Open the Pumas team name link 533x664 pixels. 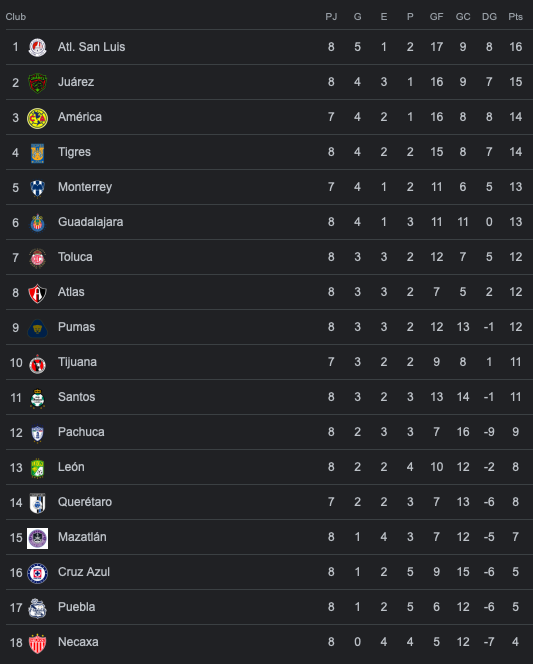pyautogui.click(x=76, y=327)
